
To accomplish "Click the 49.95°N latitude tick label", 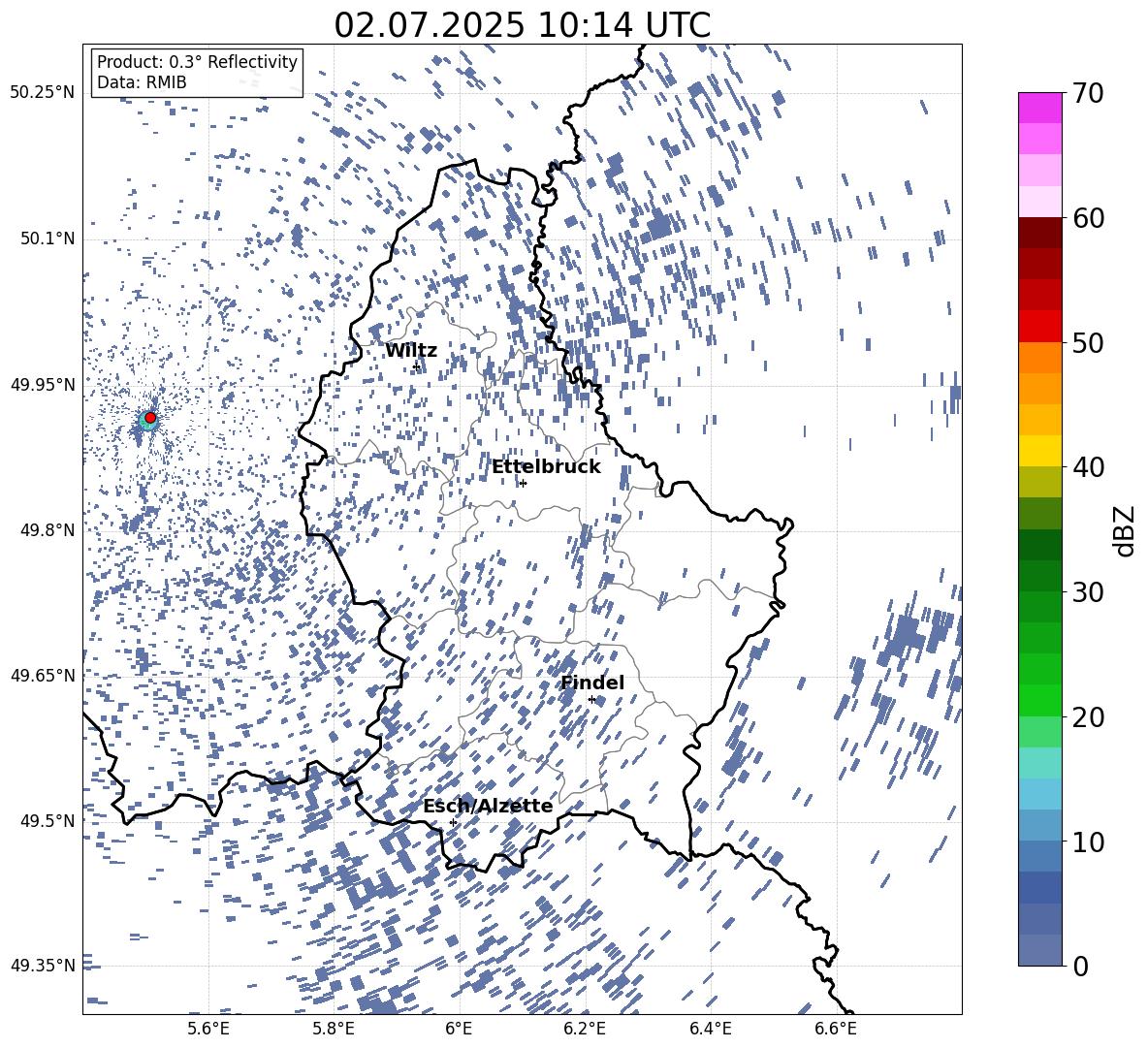I will 43,385.
